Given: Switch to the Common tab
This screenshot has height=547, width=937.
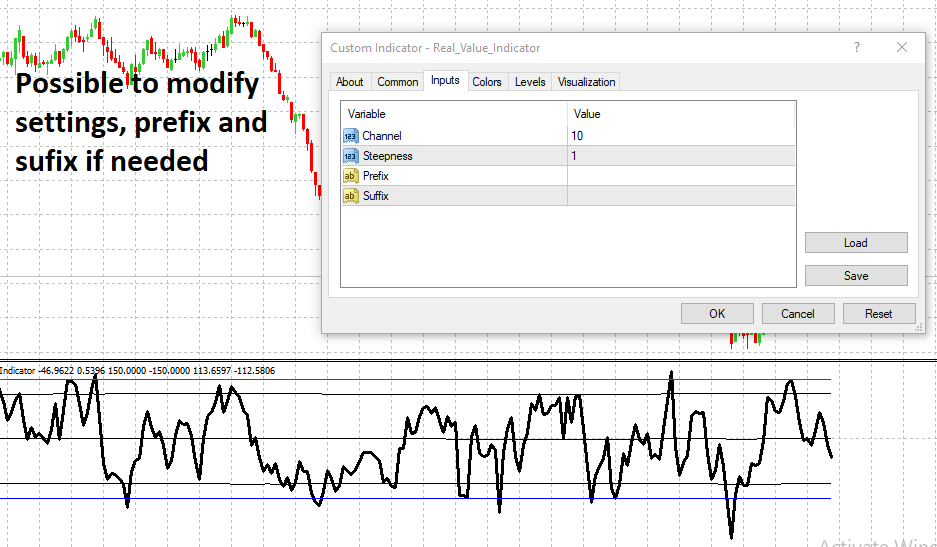Looking at the screenshot, I should (x=397, y=82).
